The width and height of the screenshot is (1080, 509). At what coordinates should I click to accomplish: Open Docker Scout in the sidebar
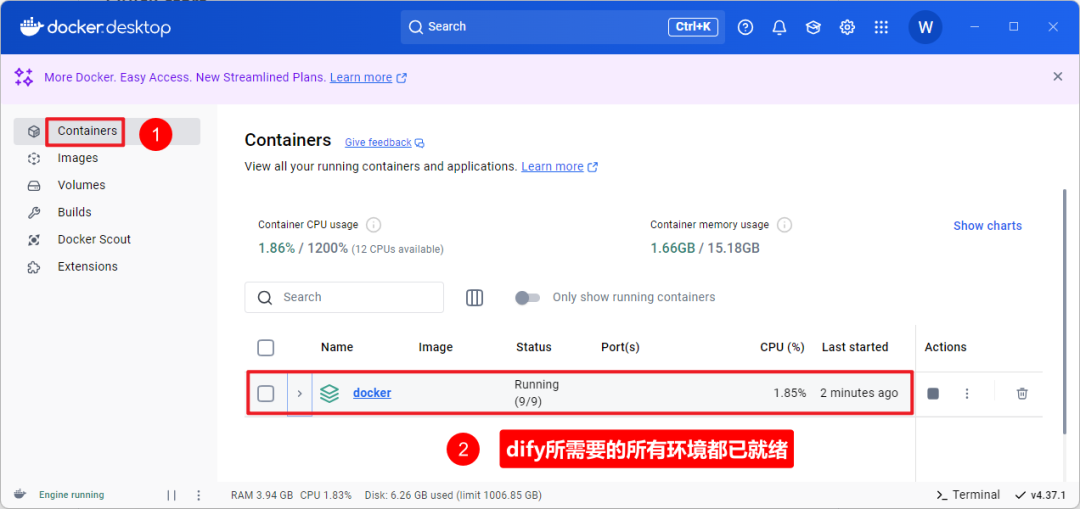pyautogui.click(x=107, y=240)
